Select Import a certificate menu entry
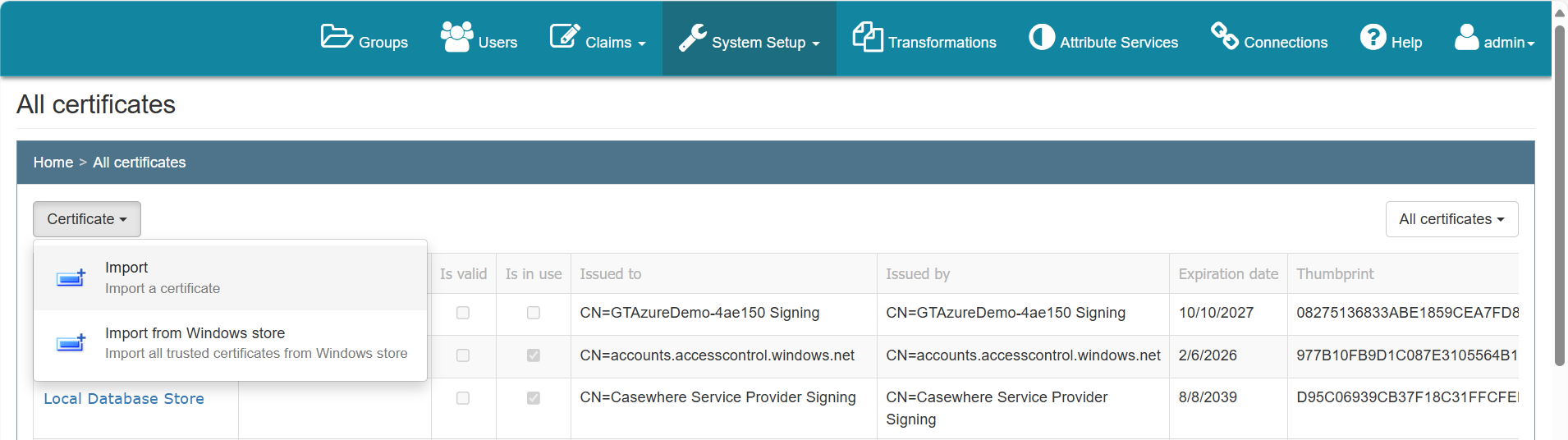This screenshot has width=1568, height=440. tap(230, 277)
